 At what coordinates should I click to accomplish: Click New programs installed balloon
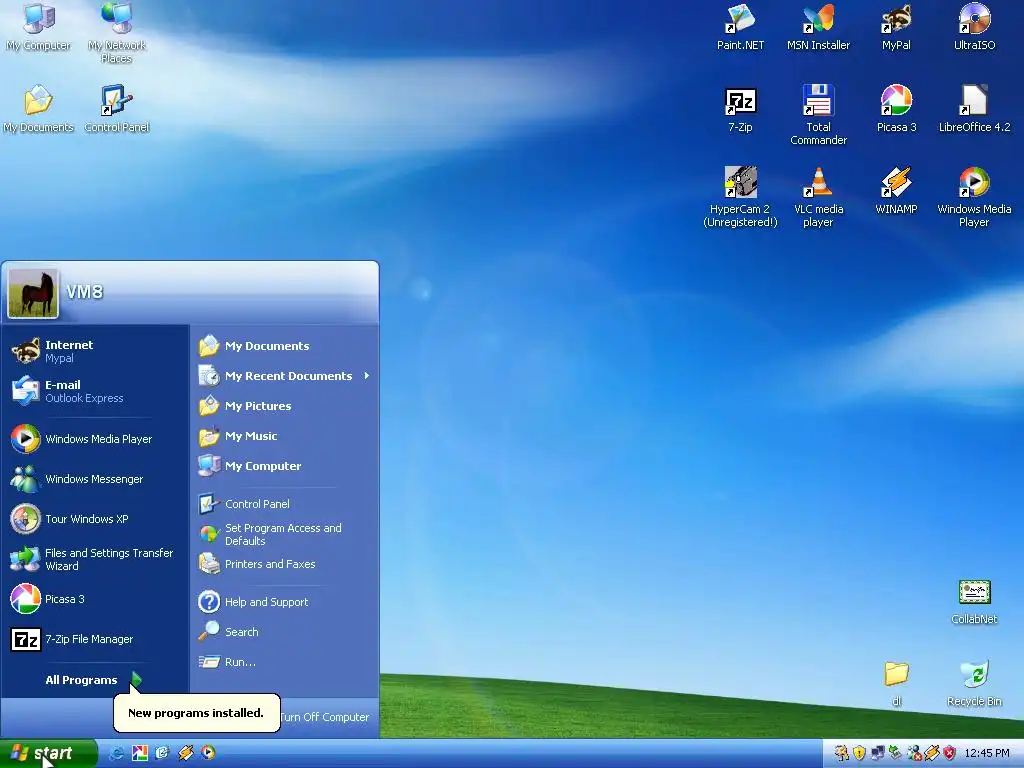click(196, 712)
